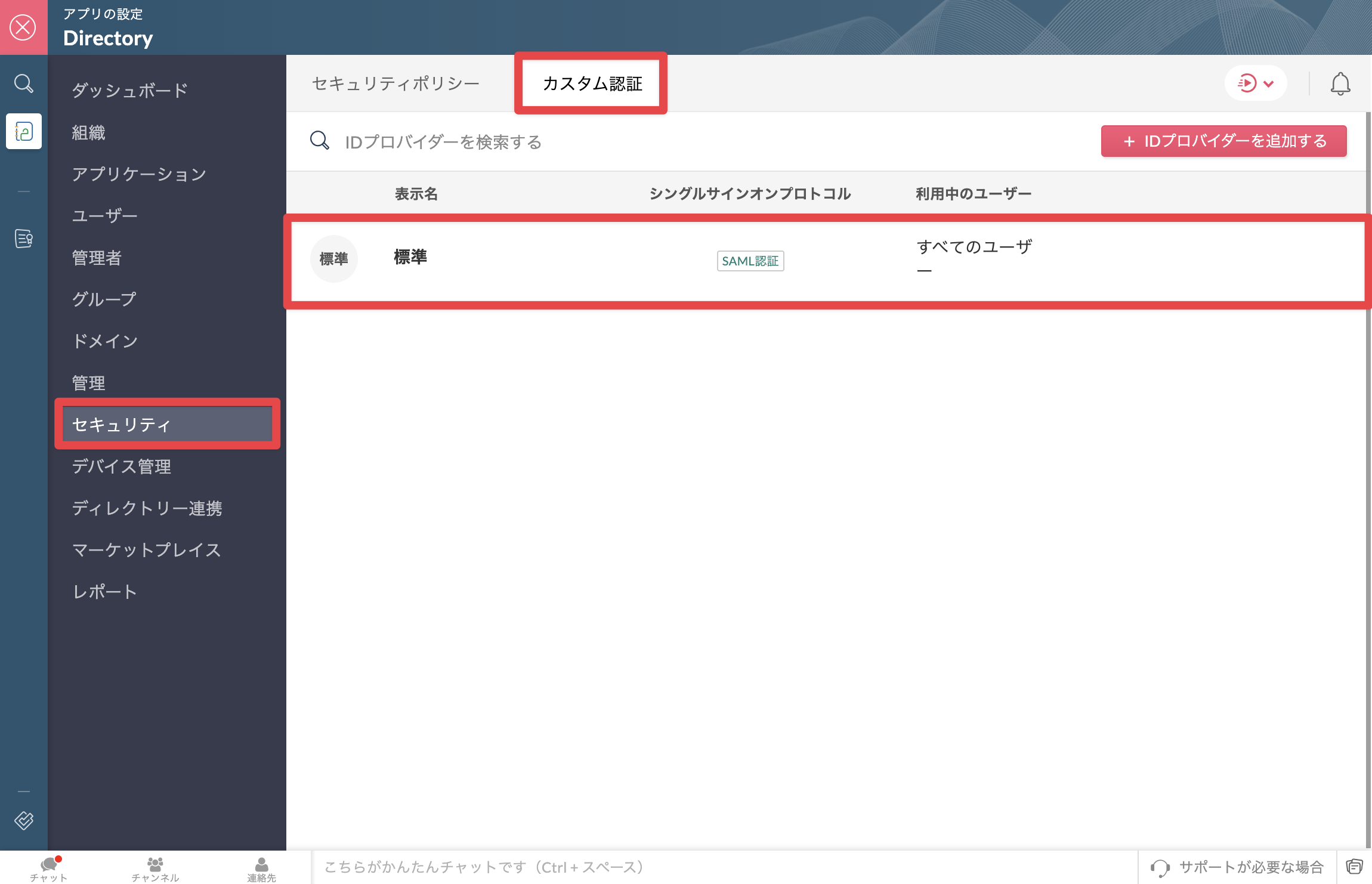Open ユーザー in the sidebar
Screen dimensions: 1372x884
pyautogui.click(x=104, y=216)
